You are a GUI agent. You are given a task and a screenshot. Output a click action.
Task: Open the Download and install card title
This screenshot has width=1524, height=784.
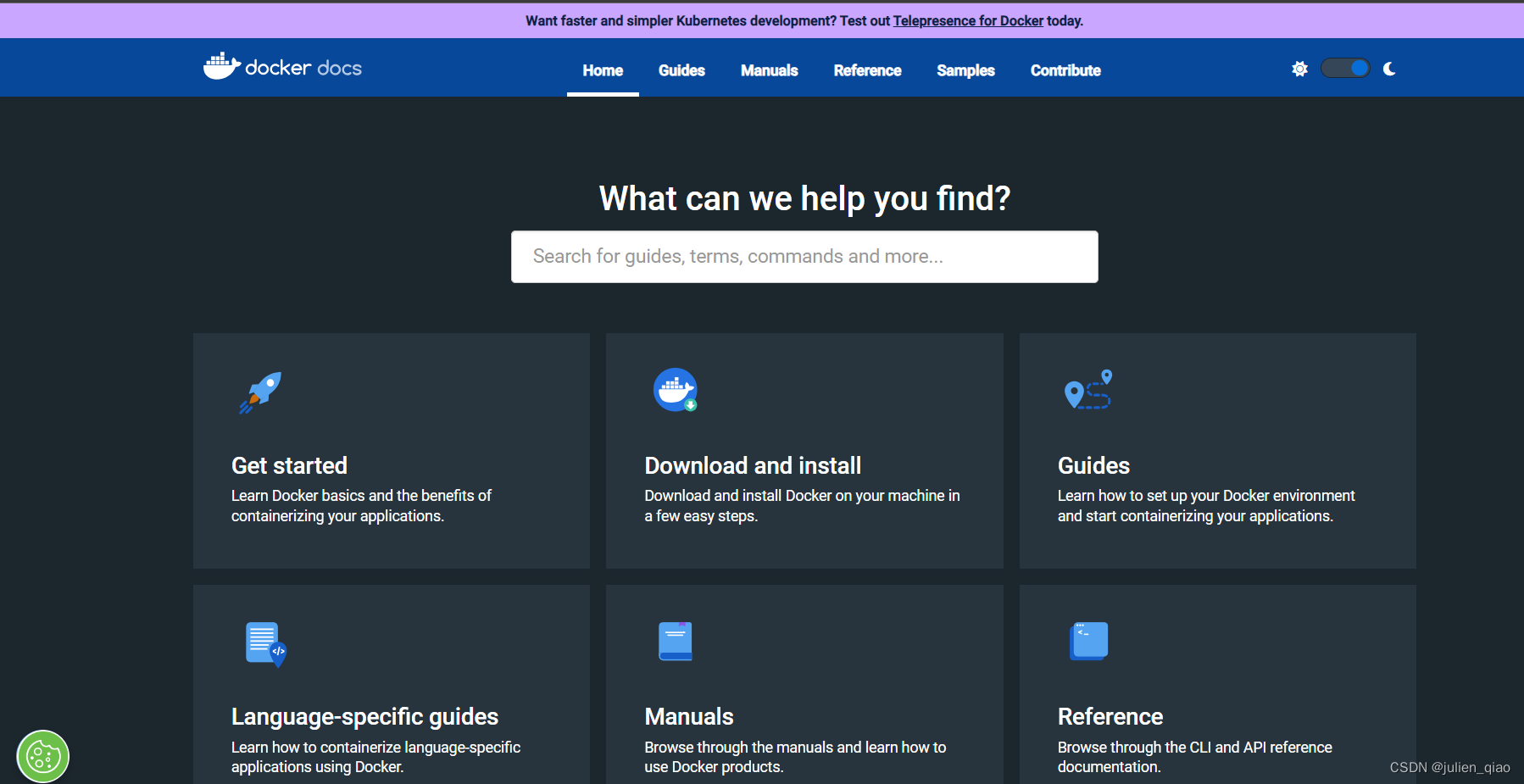point(753,465)
